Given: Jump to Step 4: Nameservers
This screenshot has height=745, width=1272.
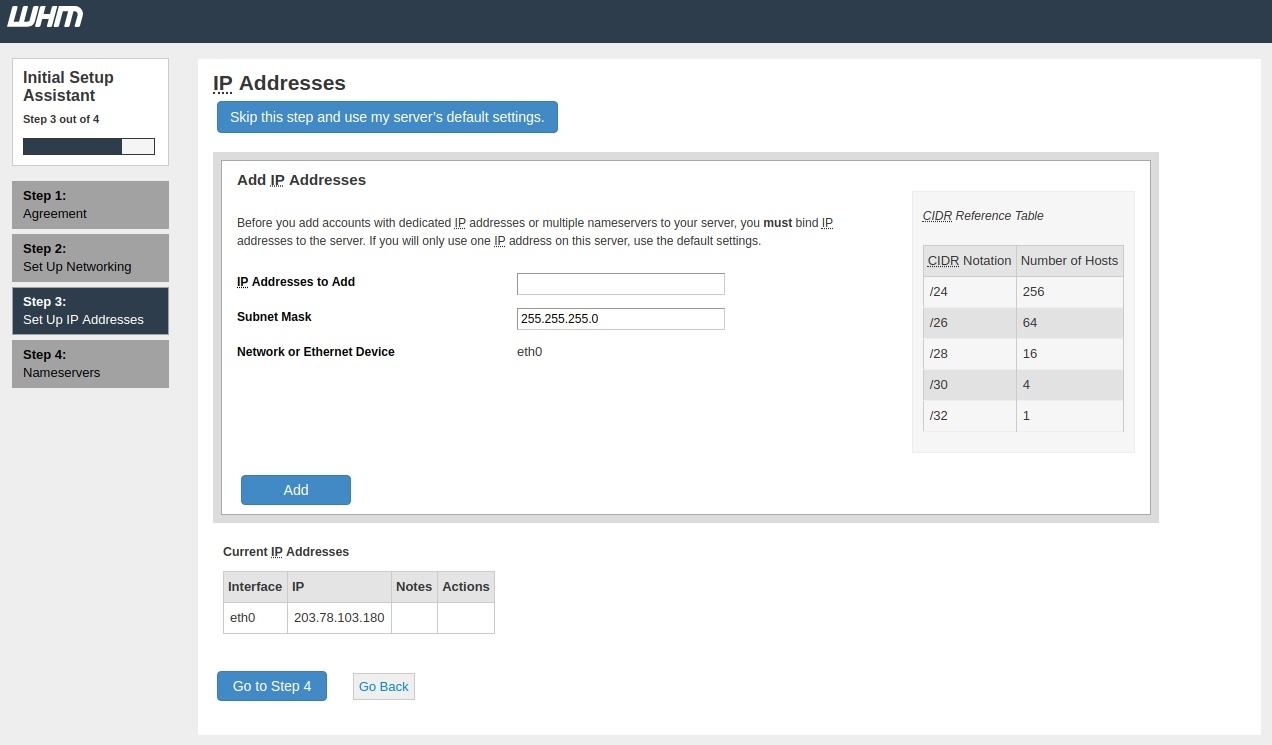Looking at the screenshot, I should 90,364.
